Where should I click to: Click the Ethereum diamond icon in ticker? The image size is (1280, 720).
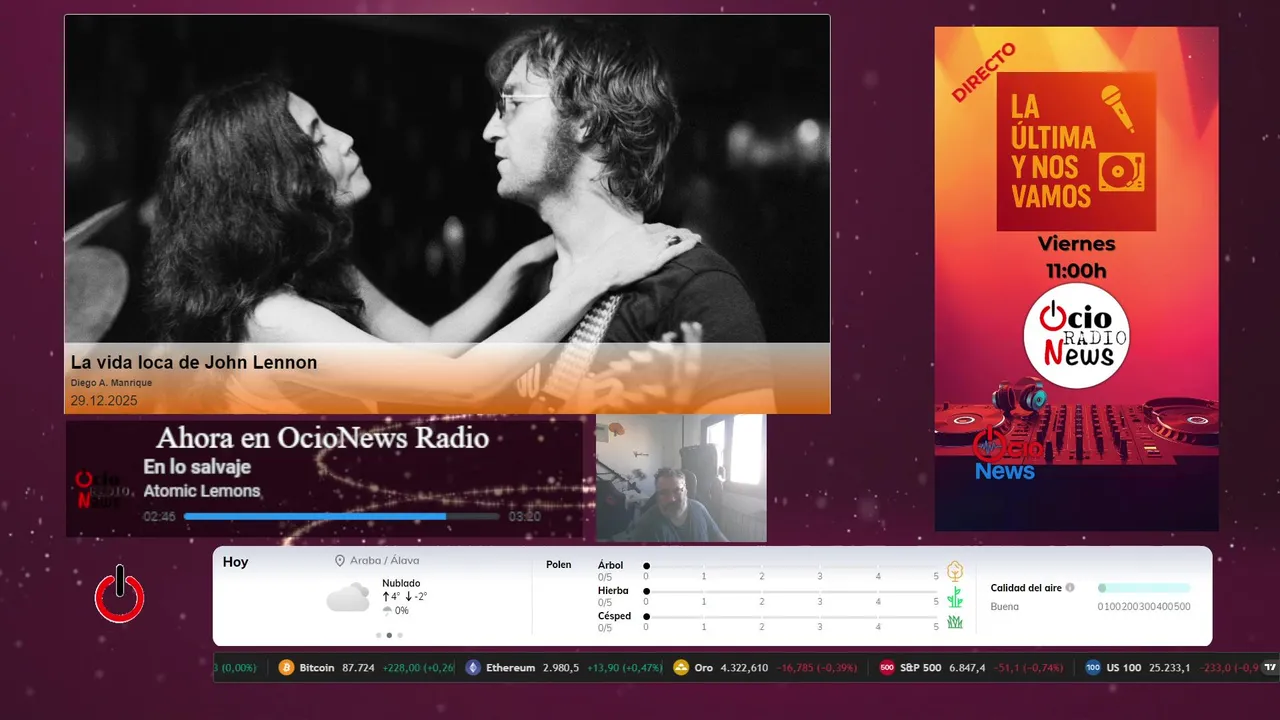click(x=473, y=667)
